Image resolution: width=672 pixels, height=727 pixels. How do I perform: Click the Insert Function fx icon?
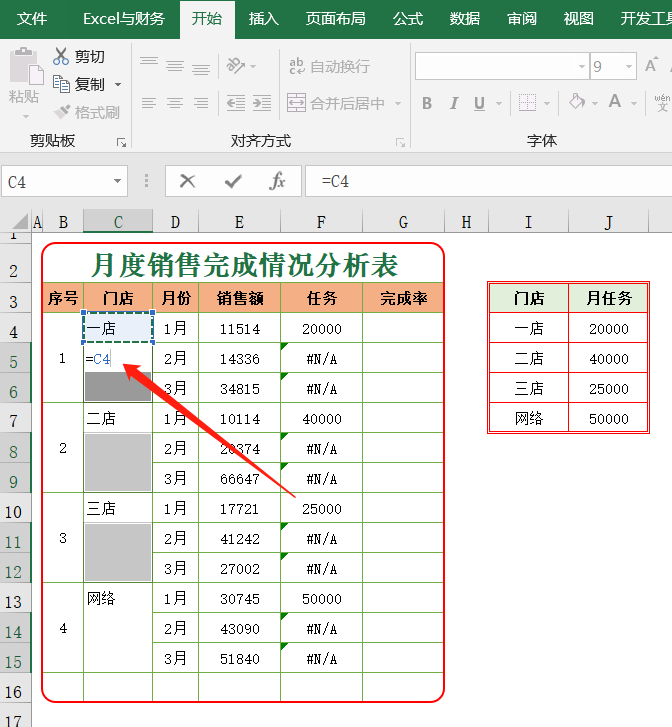click(277, 181)
